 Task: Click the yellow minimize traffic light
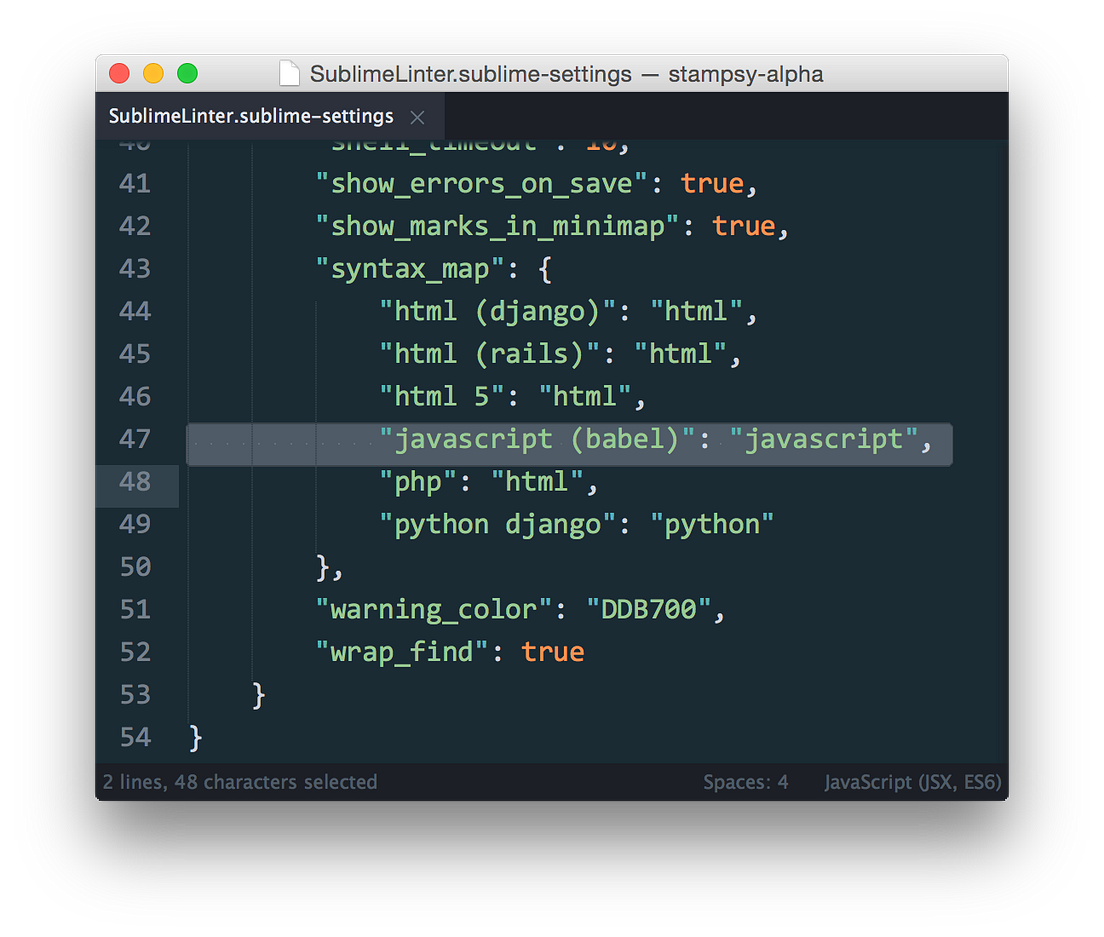coord(152,73)
